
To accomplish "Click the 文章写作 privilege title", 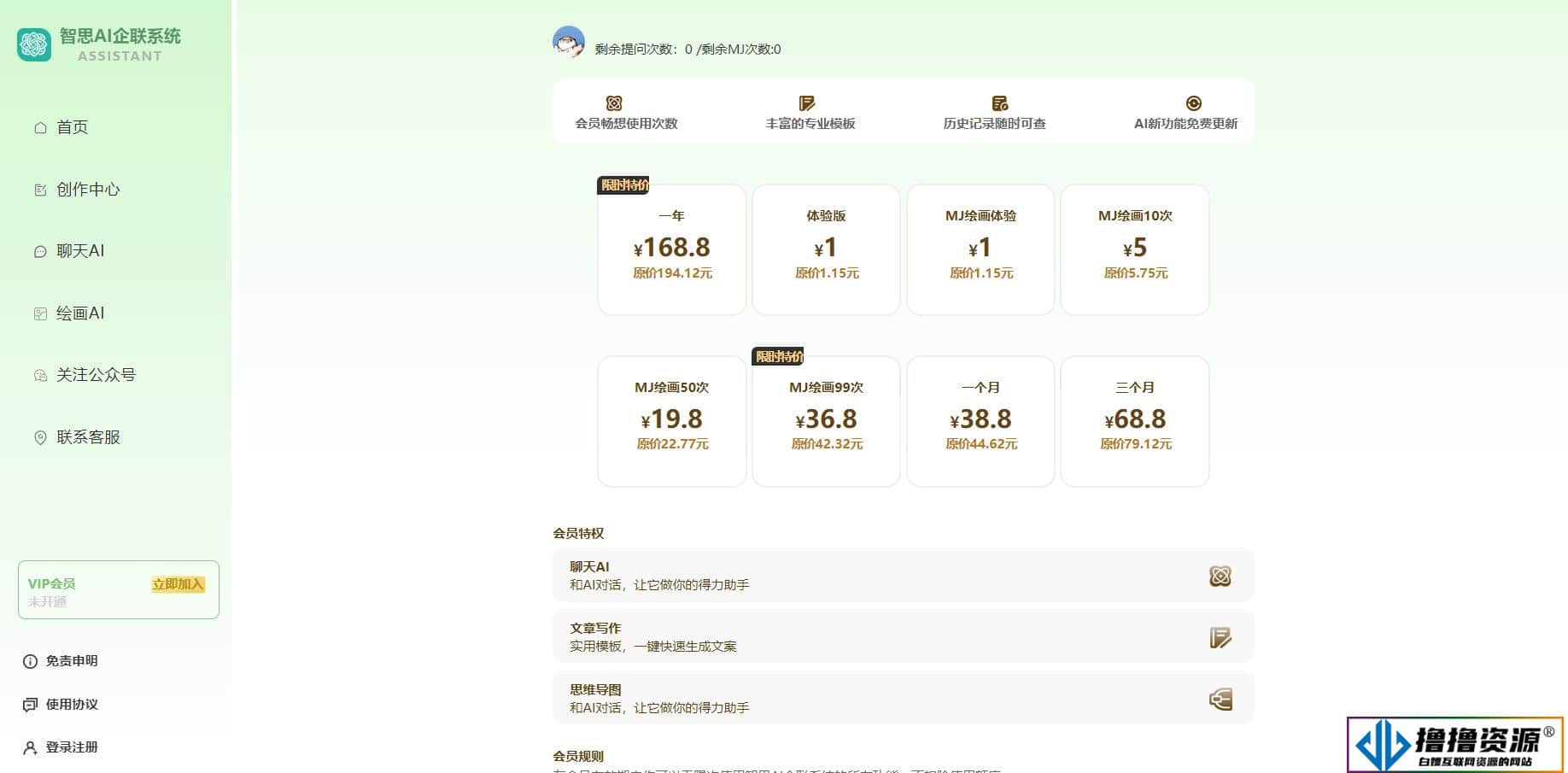I will pyautogui.click(x=595, y=628).
